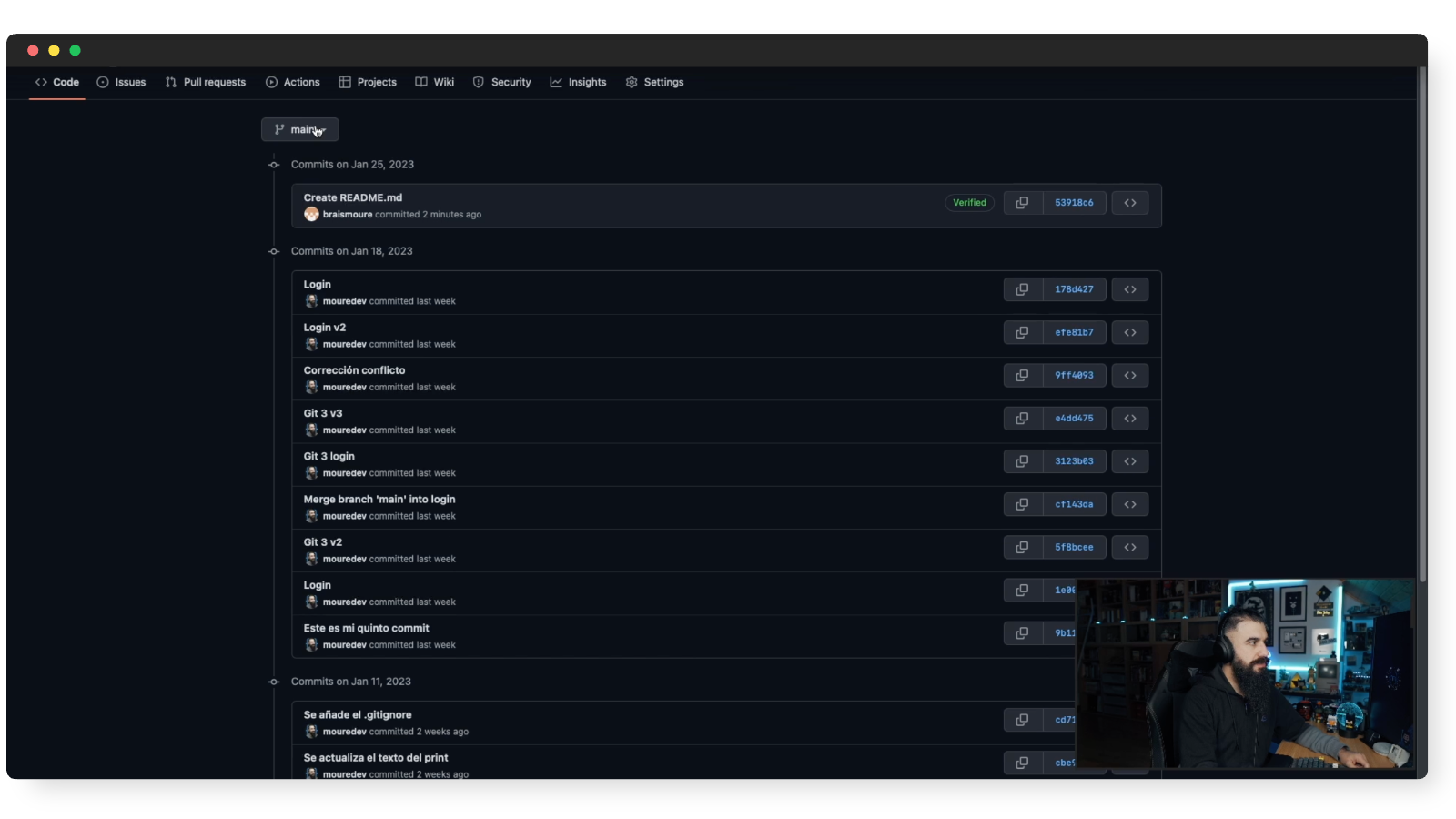The height and width of the screenshot is (819, 1456).
Task: Open the Create README.md commit title
Action: [353, 197]
